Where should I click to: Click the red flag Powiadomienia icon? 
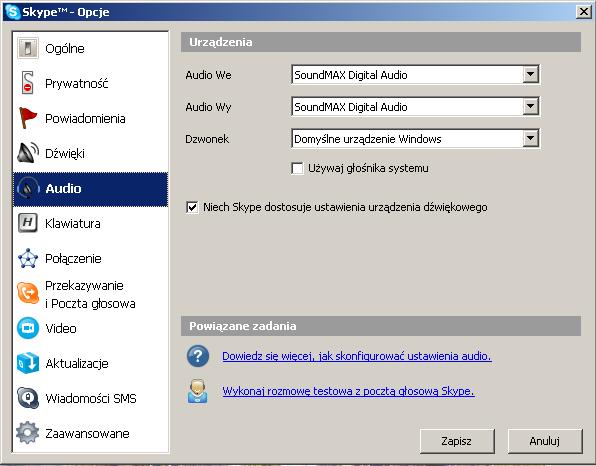point(27,118)
